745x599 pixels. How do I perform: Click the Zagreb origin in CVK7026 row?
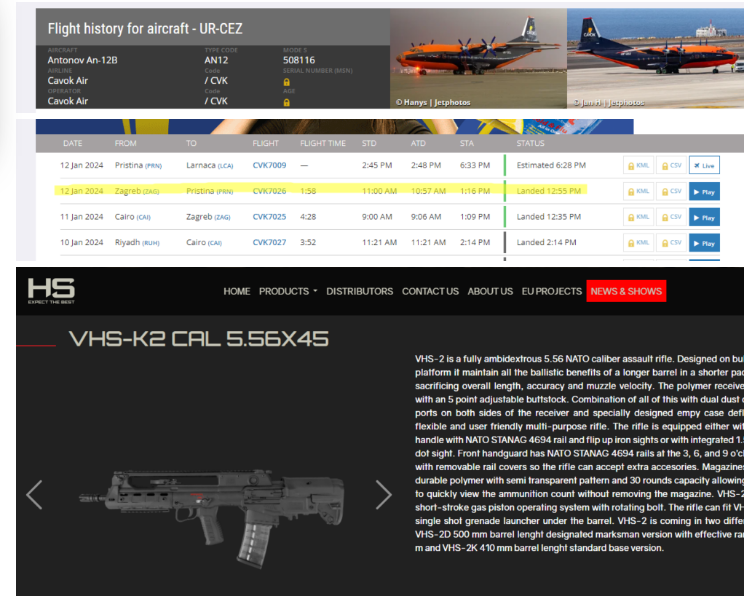137,191
